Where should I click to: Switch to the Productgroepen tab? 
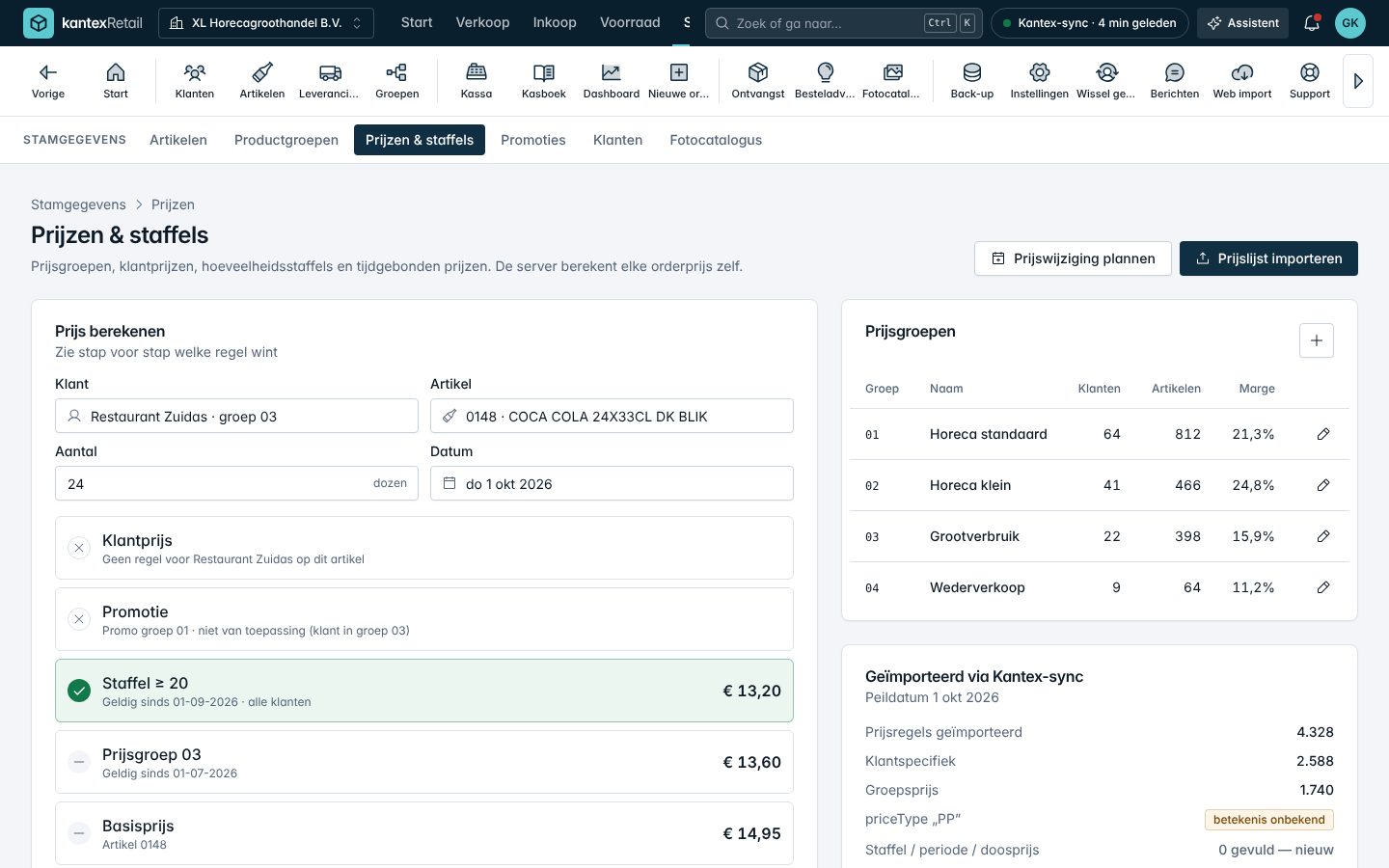pyautogui.click(x=286, y=140)
